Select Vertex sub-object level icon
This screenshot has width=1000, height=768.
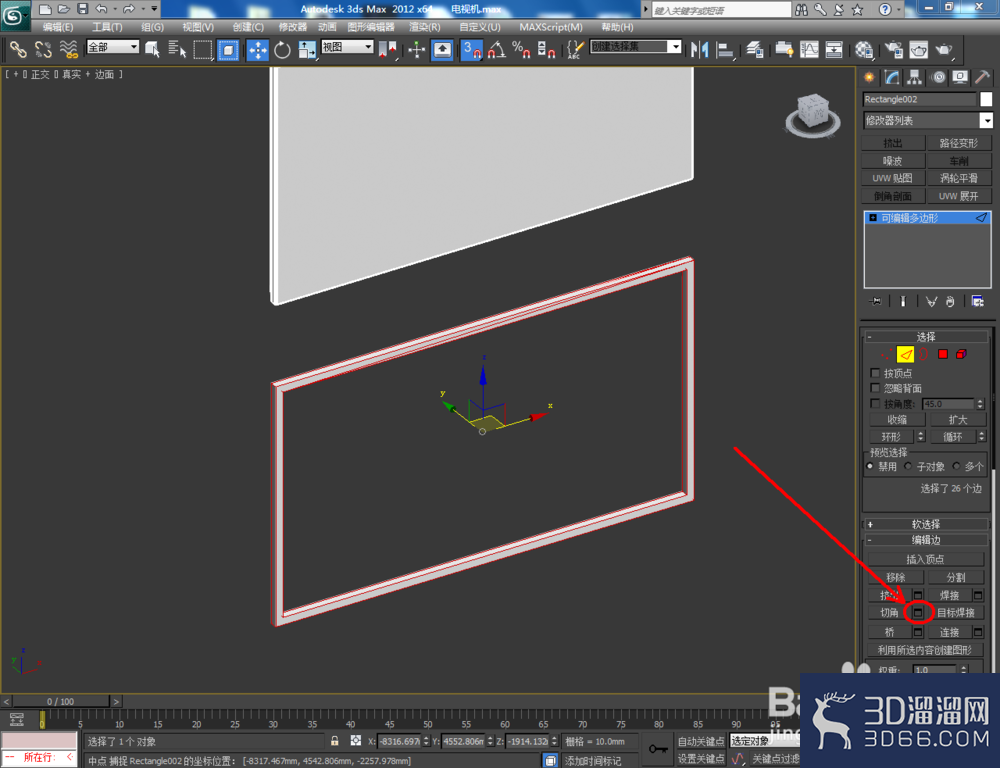click(x=885, y=354)
